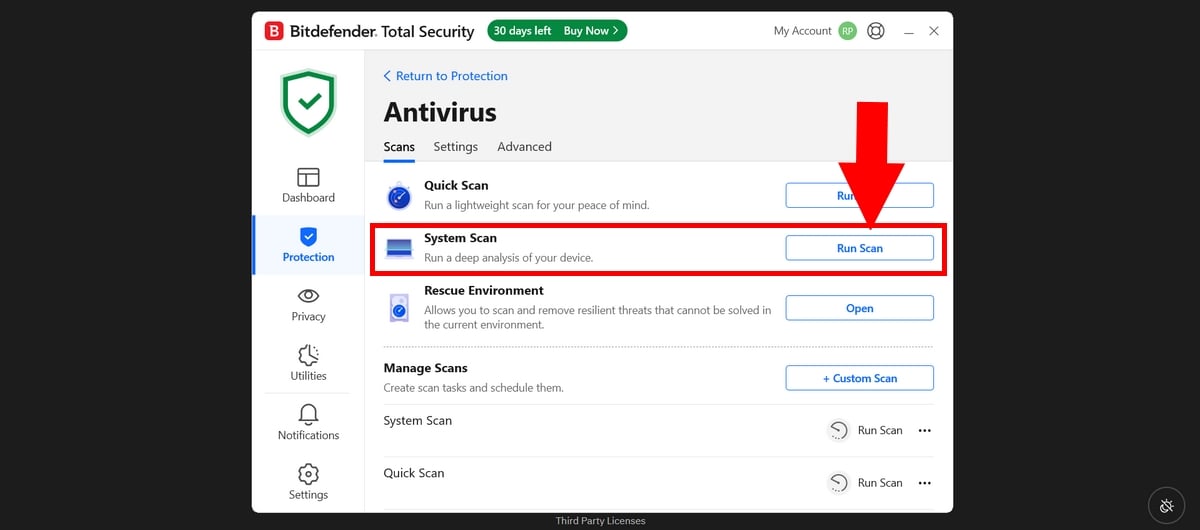The height and width of the screenshot is (530, 1200).
Task: Switch to the Settings tab
Action: point(455,147)
